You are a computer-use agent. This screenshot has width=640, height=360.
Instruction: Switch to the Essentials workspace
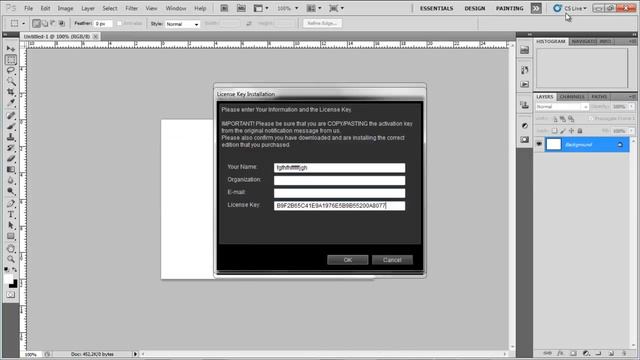click(436, 8)
